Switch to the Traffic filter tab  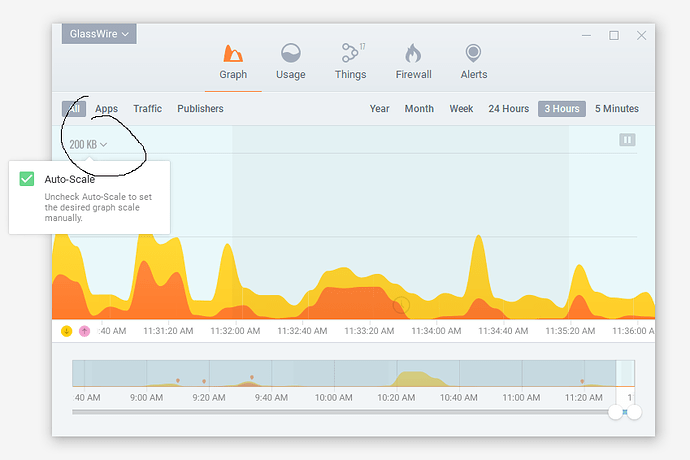[147, 109]
